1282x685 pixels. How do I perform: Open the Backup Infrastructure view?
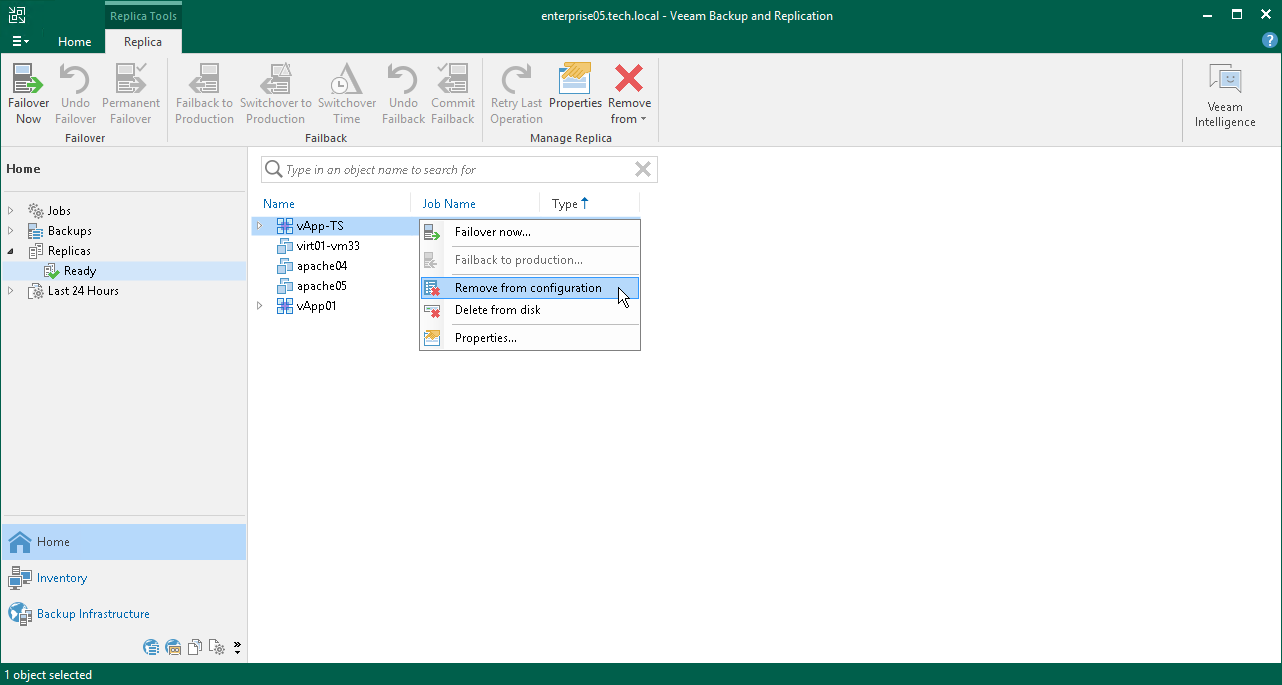123,614
